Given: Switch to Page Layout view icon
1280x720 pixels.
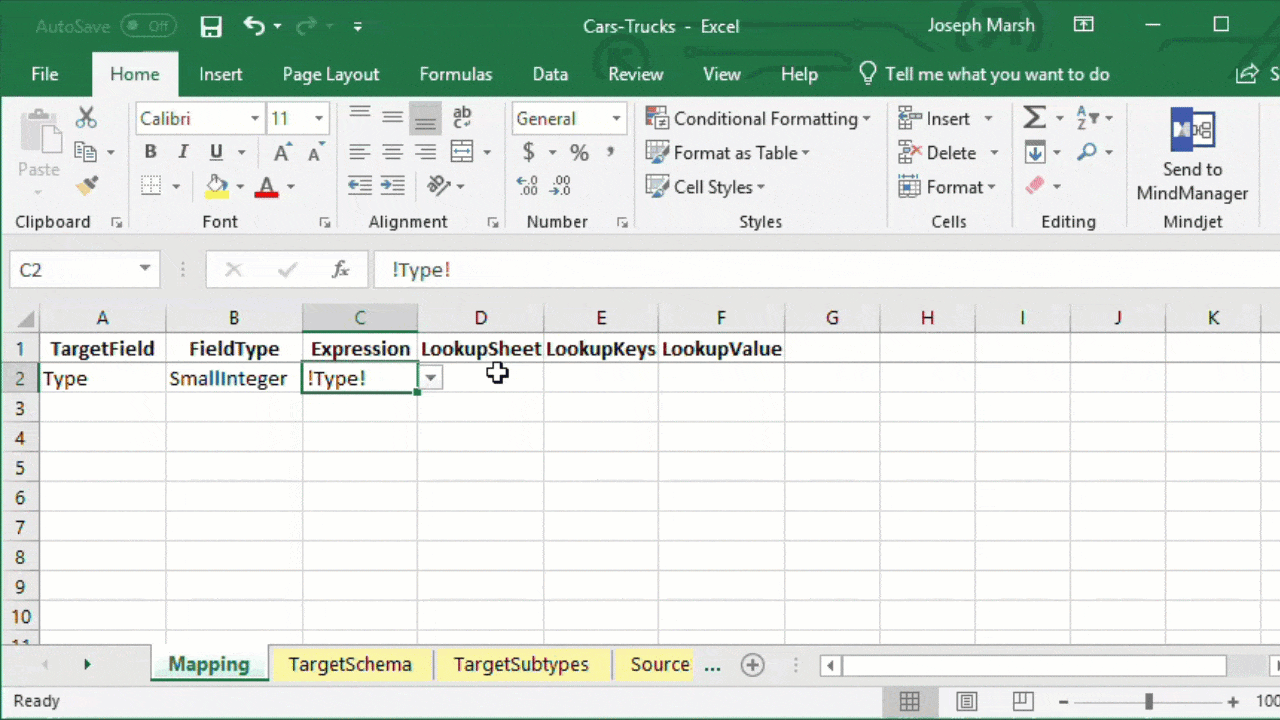Looking at the screenshot, I should (966, 701).
